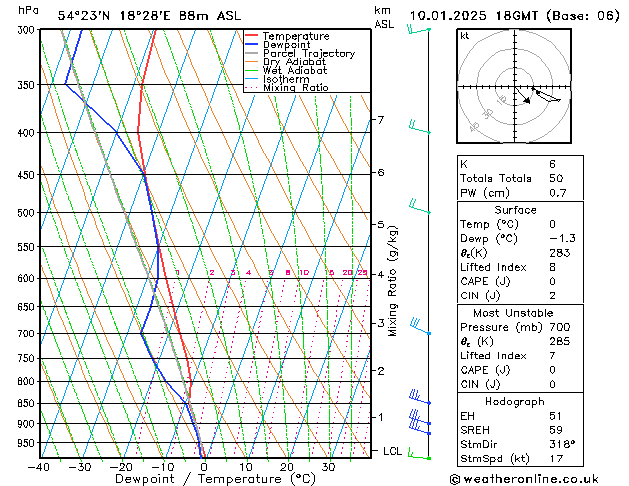Click the Dewp (°C) value −1.3
Screen dimensions: 629x486
(562, 239)
